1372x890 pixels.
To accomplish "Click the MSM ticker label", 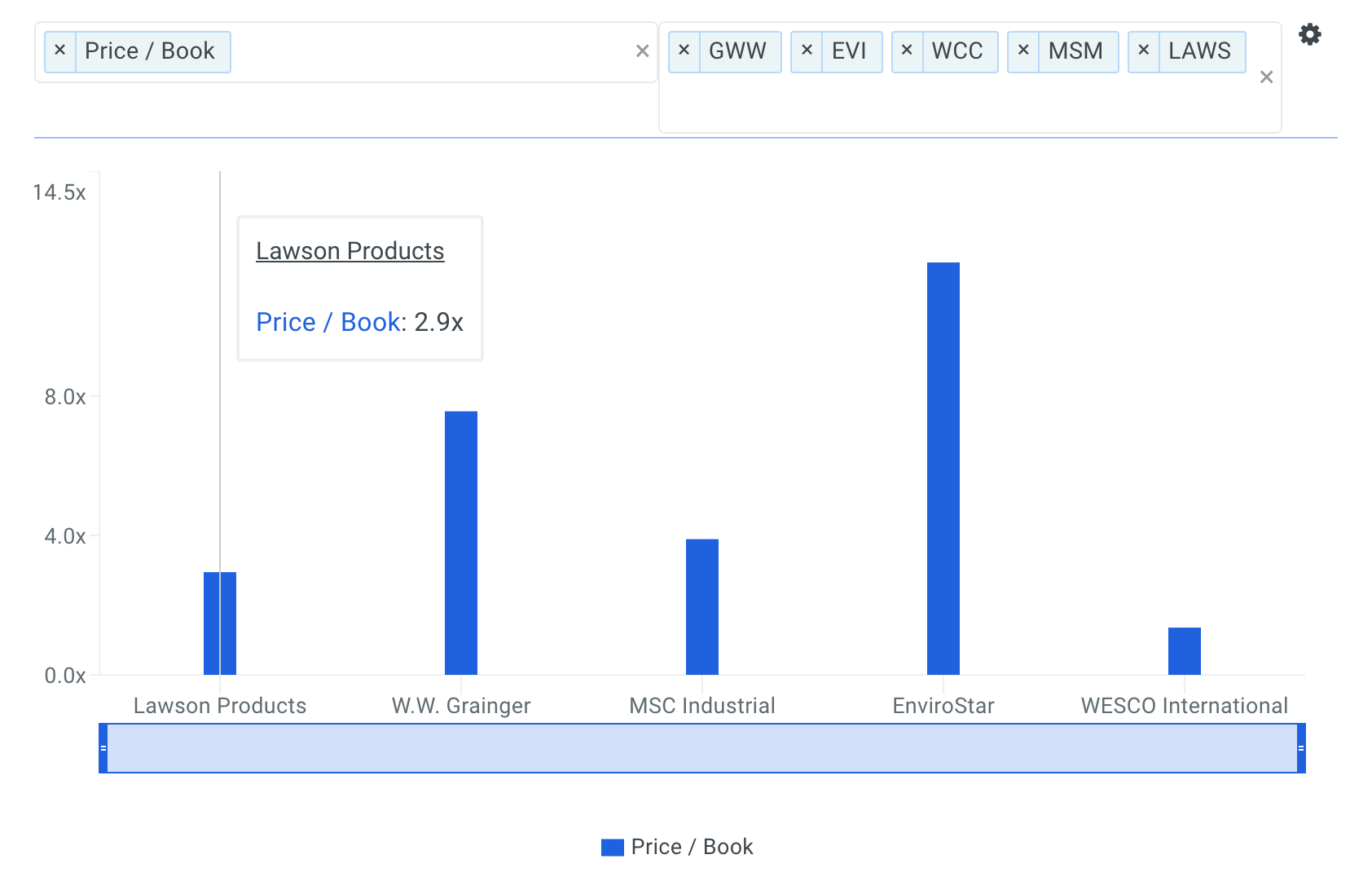I will point(1075,51).
